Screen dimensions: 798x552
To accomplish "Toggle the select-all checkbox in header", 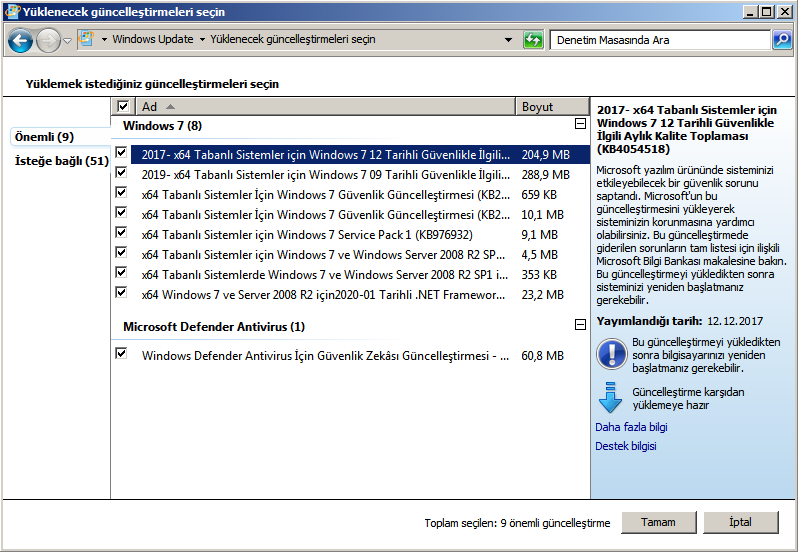I will point(123,106).
